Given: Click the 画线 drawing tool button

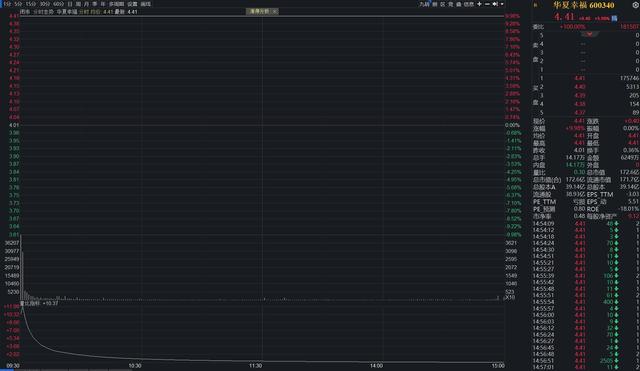Looking at the screenshot, I should click(x=146, y=4).
